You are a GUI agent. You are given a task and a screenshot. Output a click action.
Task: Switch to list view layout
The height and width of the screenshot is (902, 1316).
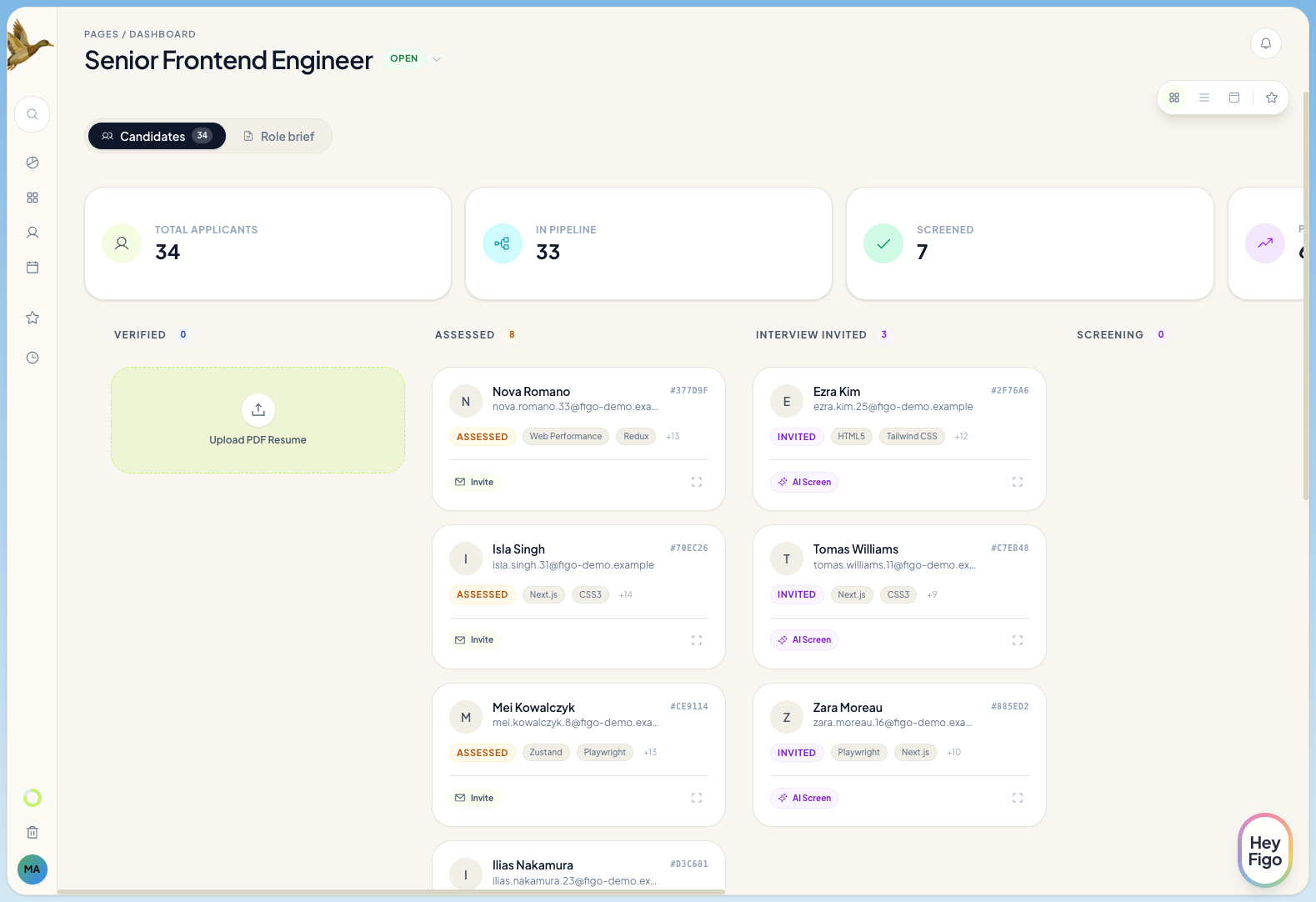coord(1204,98)
